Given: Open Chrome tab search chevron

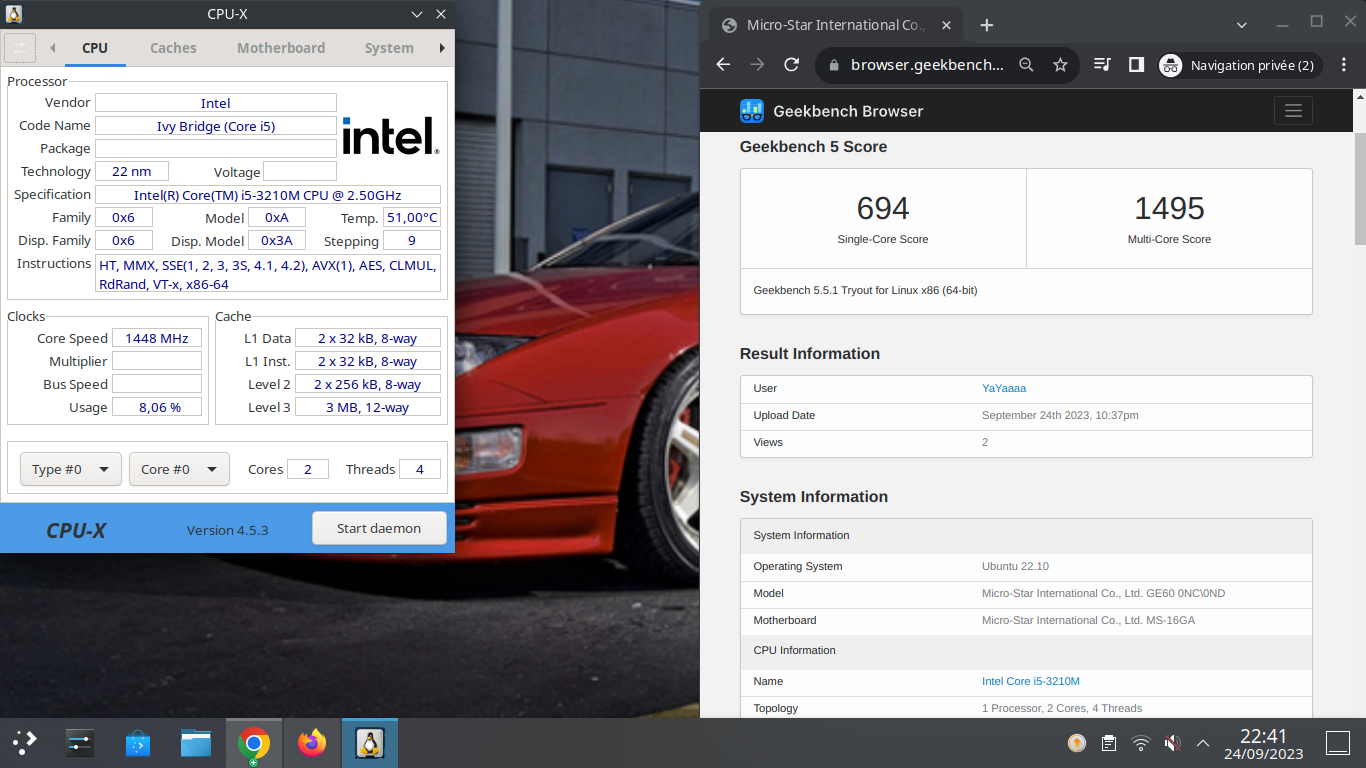Looking at the screenshot, I should 1242,24.
